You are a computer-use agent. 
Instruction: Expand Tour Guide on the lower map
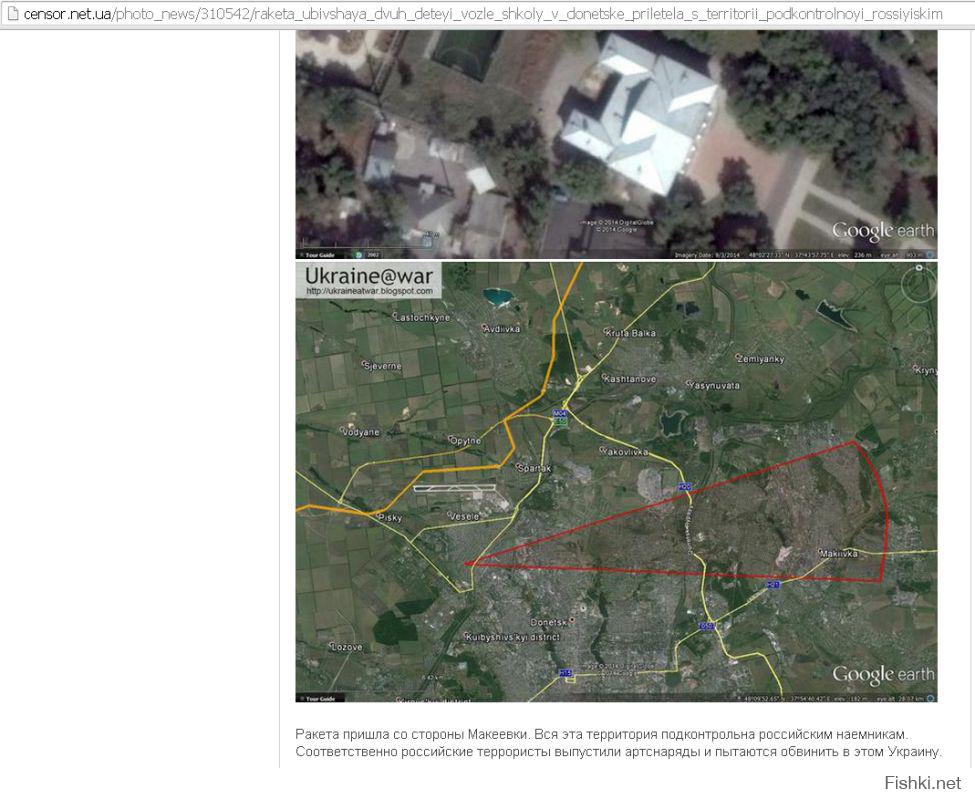pyautogui.click(x=320, y=698)
